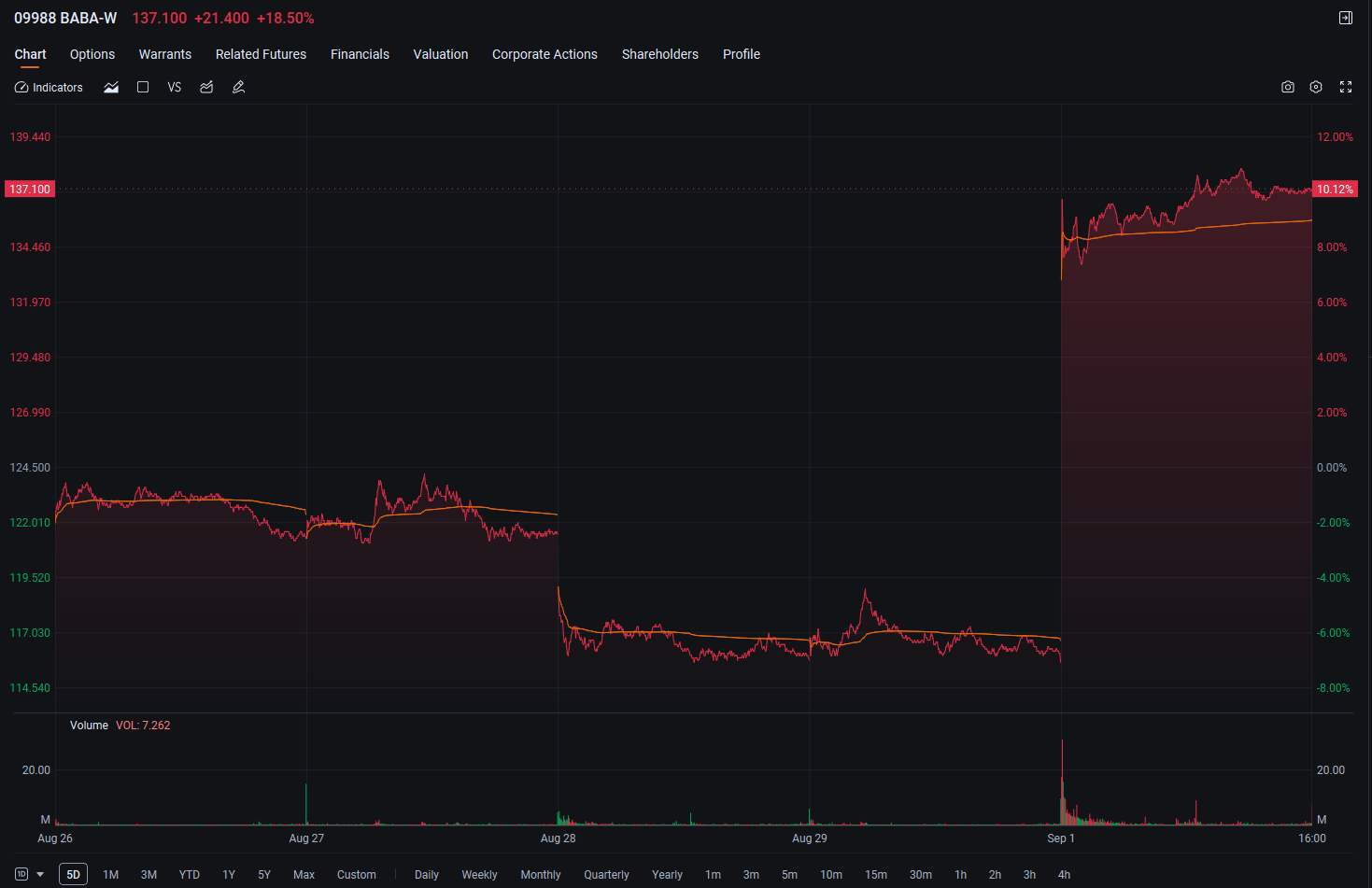
Task: Click the VS compare stocks button
Action: [x=175, y=87]
